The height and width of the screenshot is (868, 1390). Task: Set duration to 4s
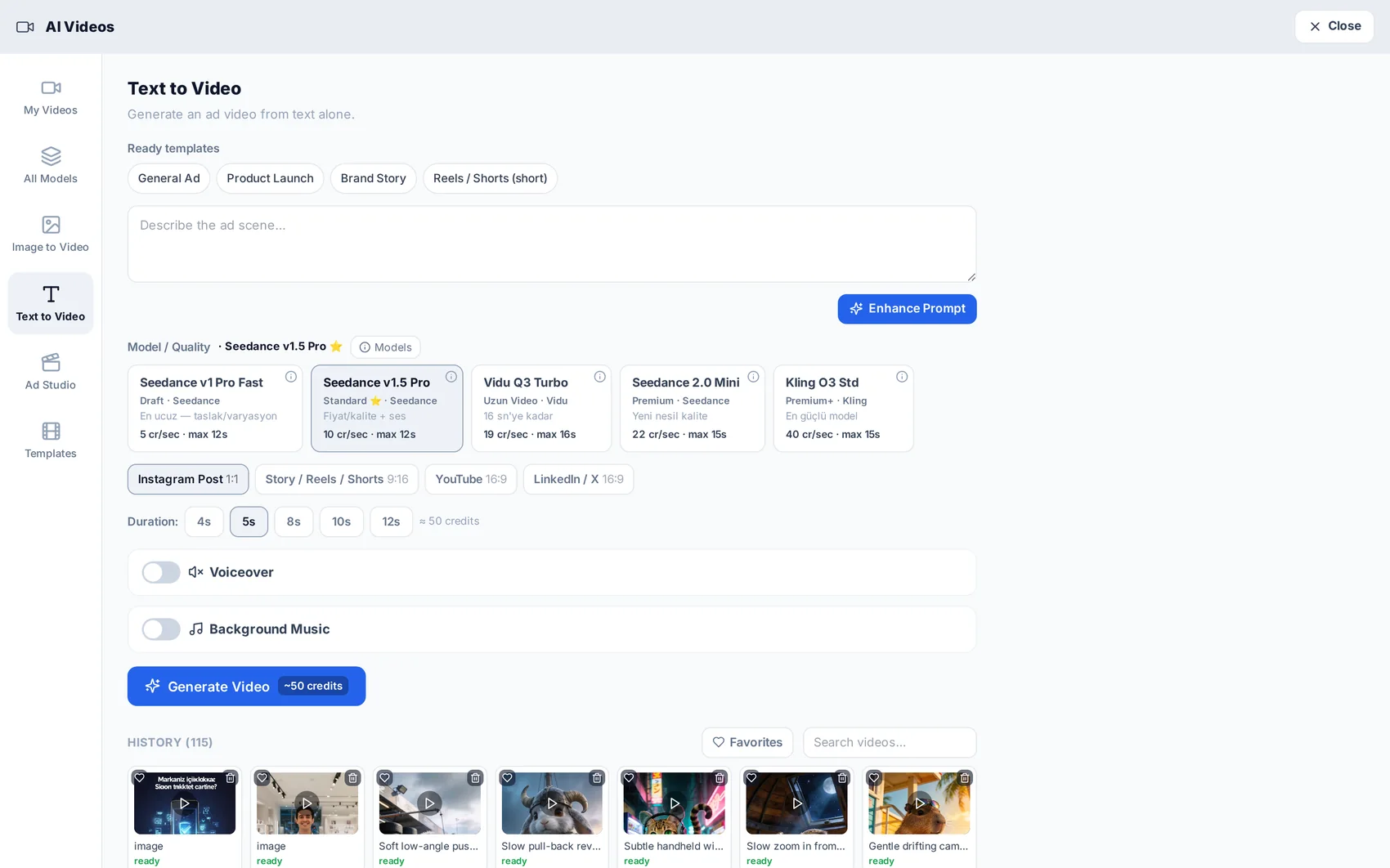click(204, 521)
